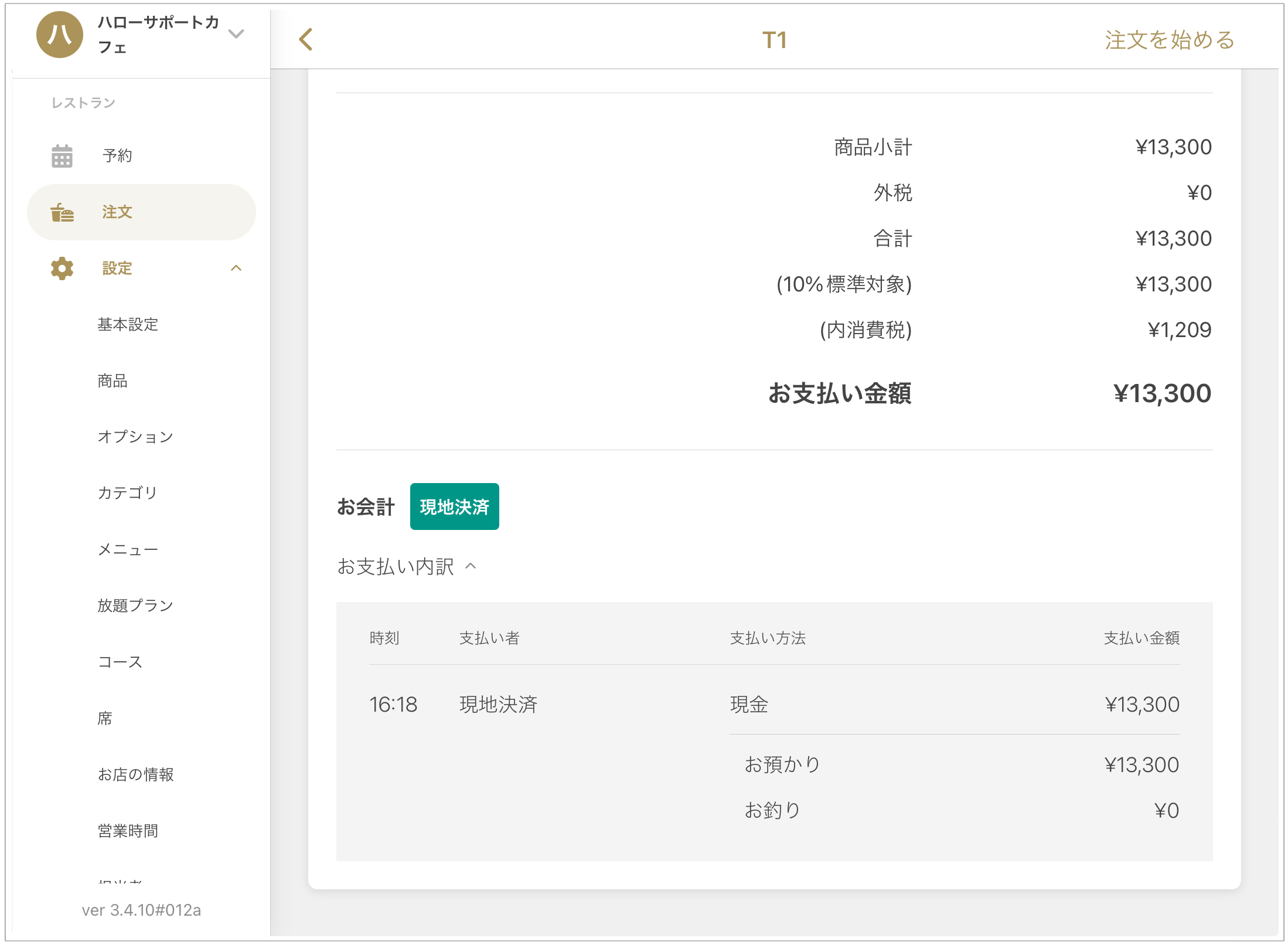This screenshot has height=945, width=1288.
Task: Collapse the 設定 submenu chevron
Action: coord(236,268)
